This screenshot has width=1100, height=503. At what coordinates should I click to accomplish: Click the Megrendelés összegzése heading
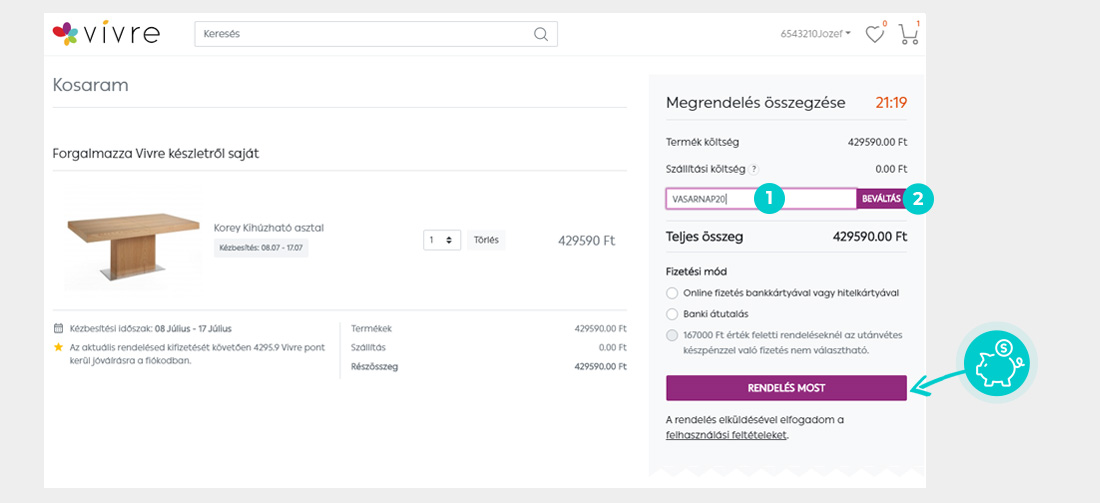pos(756,103)
